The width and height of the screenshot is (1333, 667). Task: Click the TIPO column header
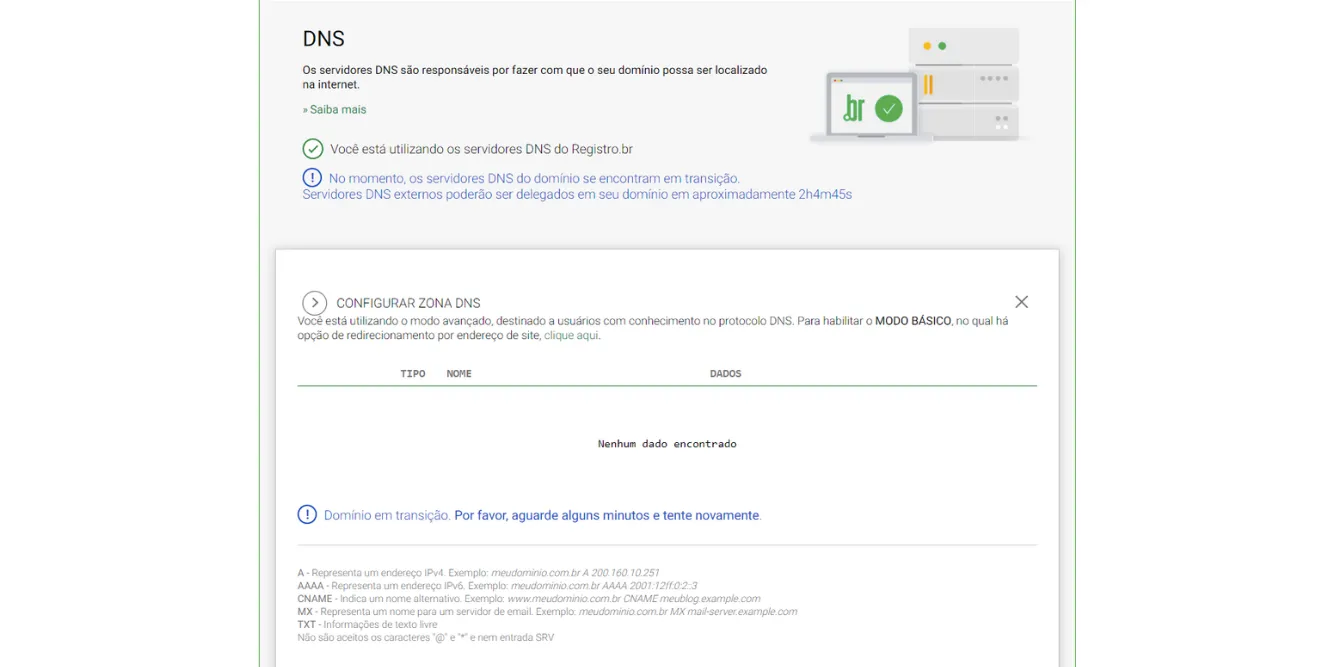point(413,374)
